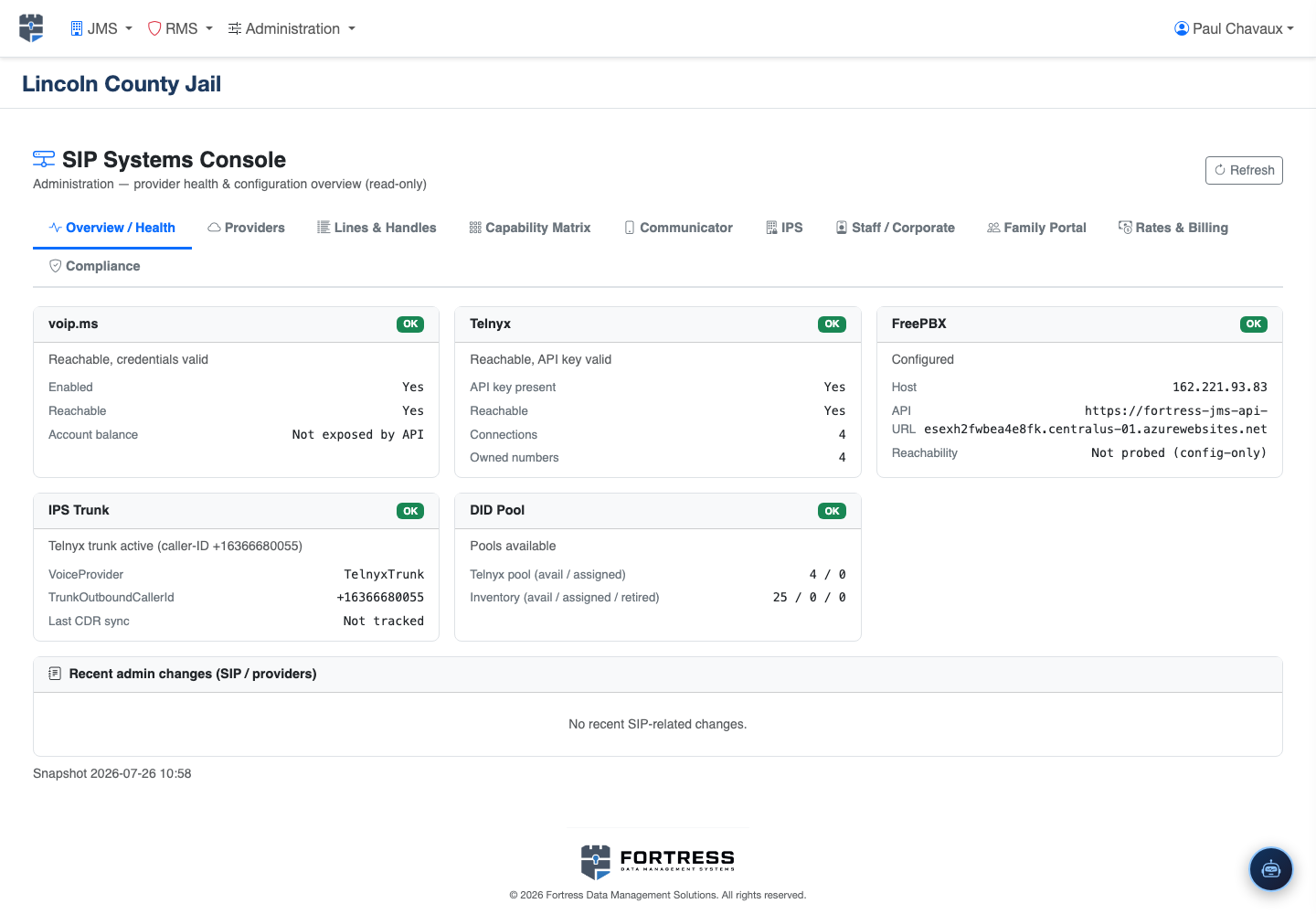This screenshot has width=1316, height=914.
Task: Open the Administration dropdown menu
Action: point(292,28)
